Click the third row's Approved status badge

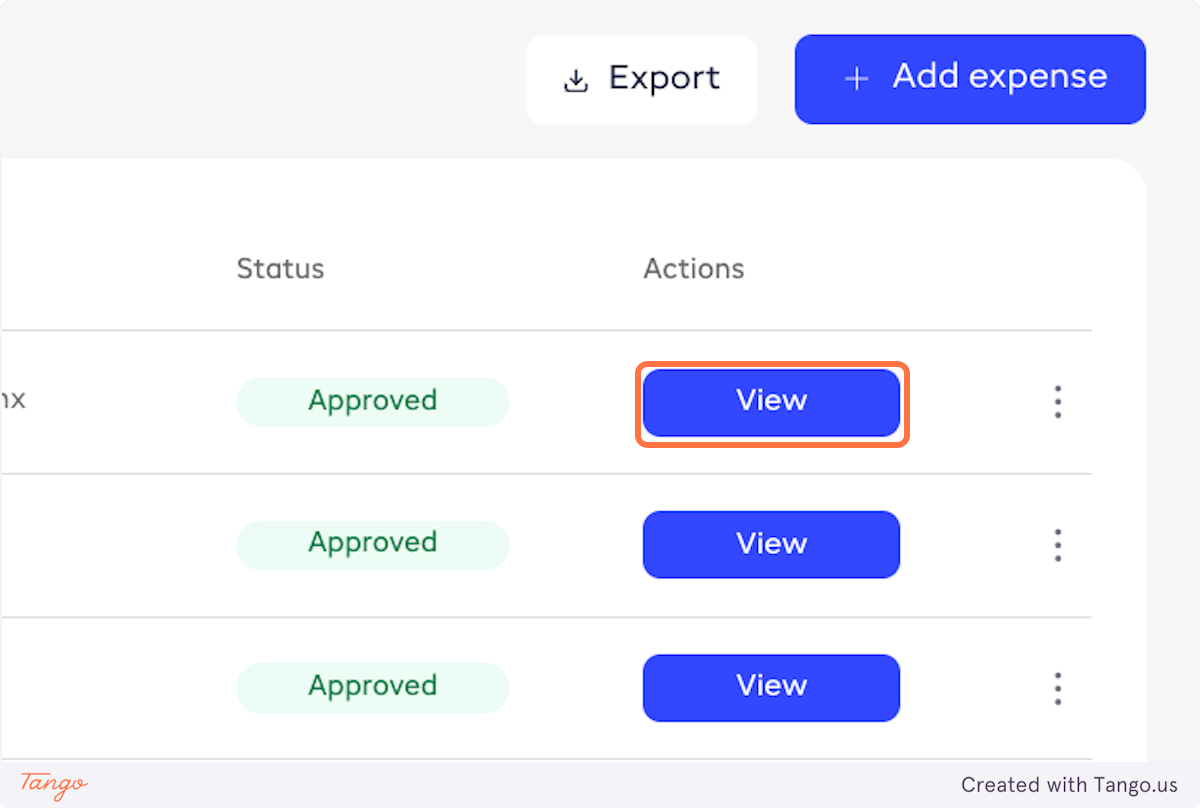click(x=372, y=688)
